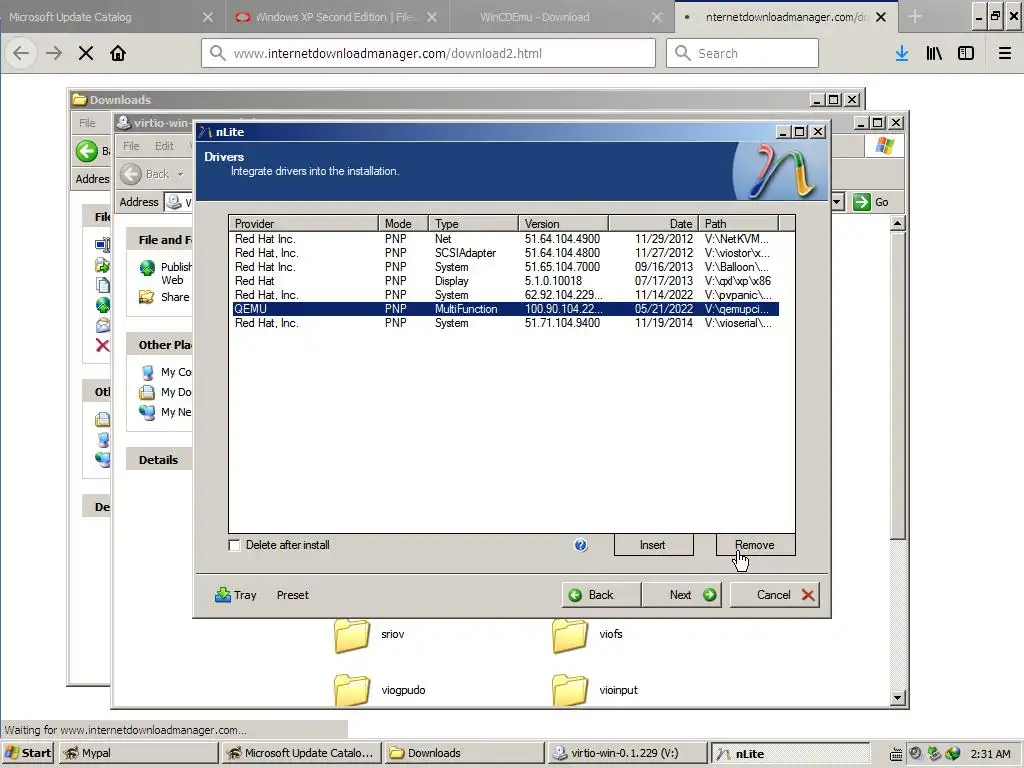Open the viogpudo folder icon
The image size is (1024, 768).
click(x=352, y=690)
